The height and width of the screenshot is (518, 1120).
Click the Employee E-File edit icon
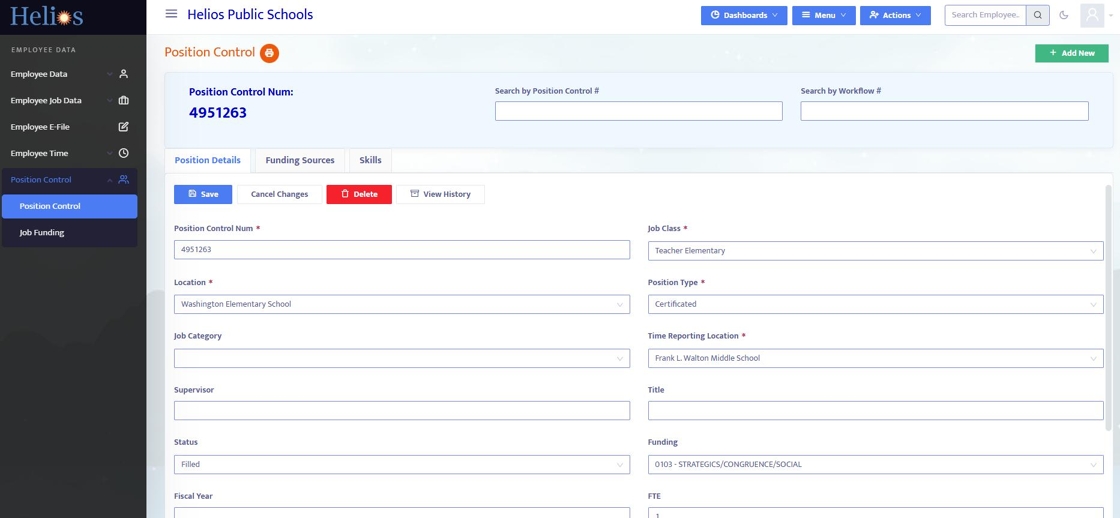point(124,126)
